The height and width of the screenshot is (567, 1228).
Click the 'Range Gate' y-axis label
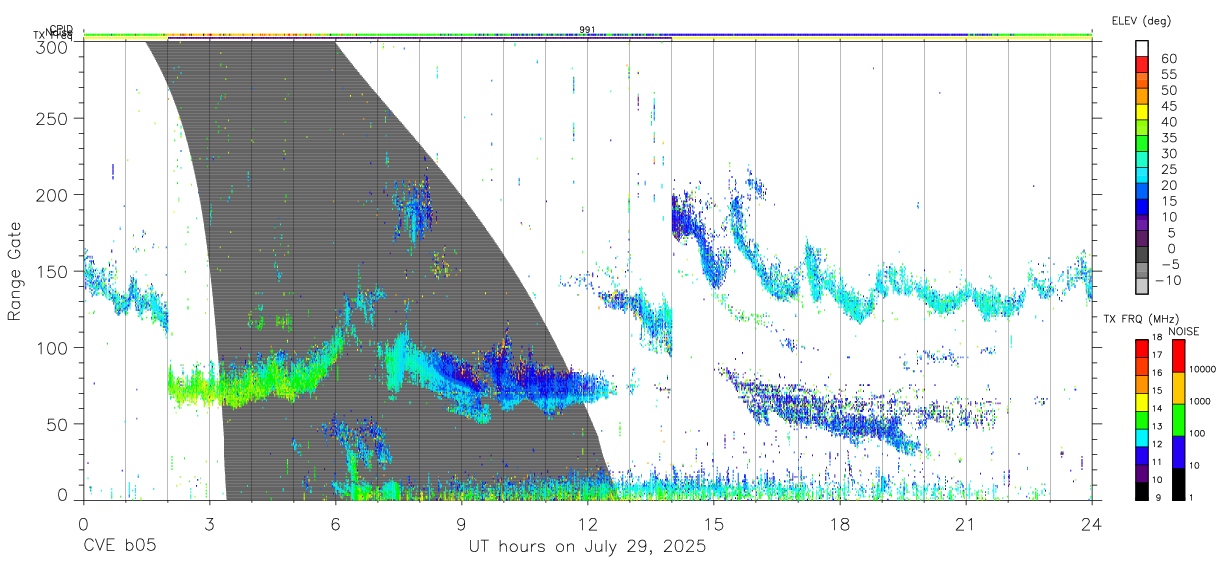[x=16, y=272]
